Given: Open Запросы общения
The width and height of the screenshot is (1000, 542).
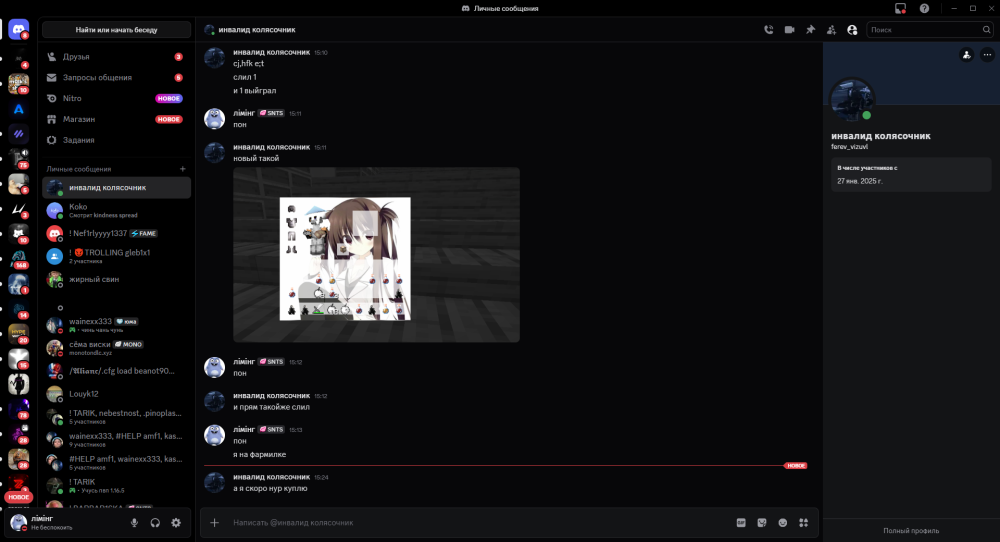Looking at the screenshot, I should click(x=116, y=78).
